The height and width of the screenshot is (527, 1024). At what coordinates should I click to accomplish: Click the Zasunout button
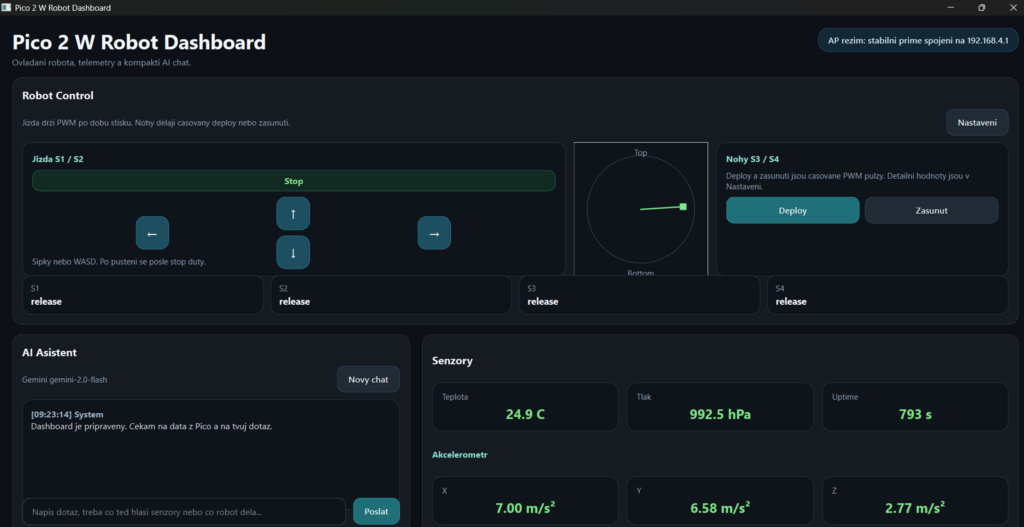coord(931,210)
